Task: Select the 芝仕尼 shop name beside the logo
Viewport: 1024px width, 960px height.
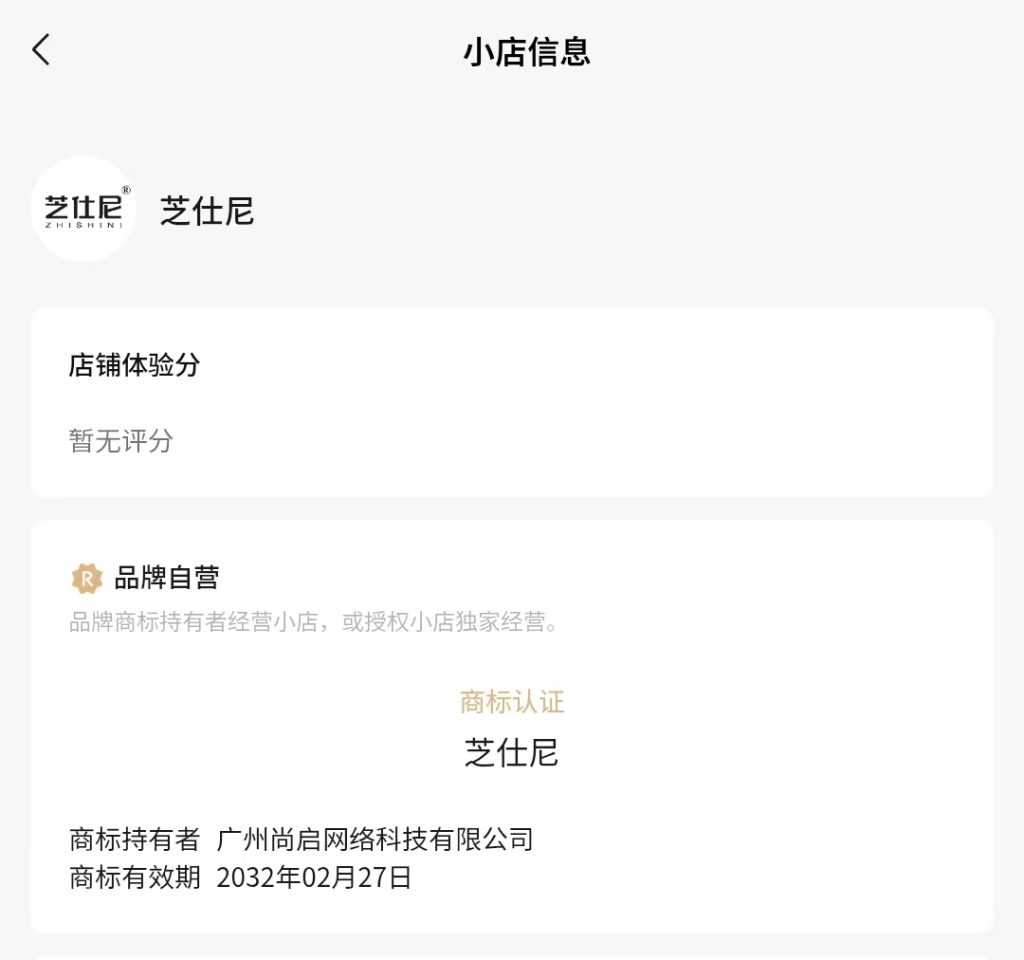Action: [x=207, y=211]
